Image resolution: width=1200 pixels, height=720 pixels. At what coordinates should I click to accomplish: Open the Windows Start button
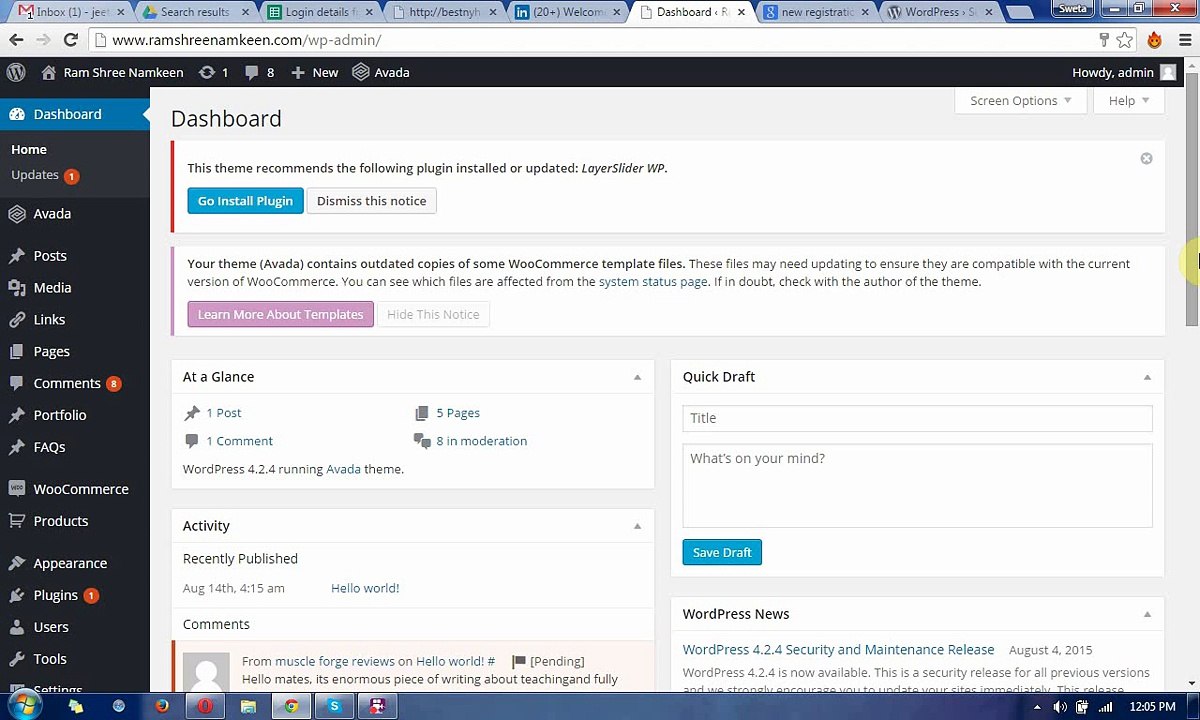(24, 706)
